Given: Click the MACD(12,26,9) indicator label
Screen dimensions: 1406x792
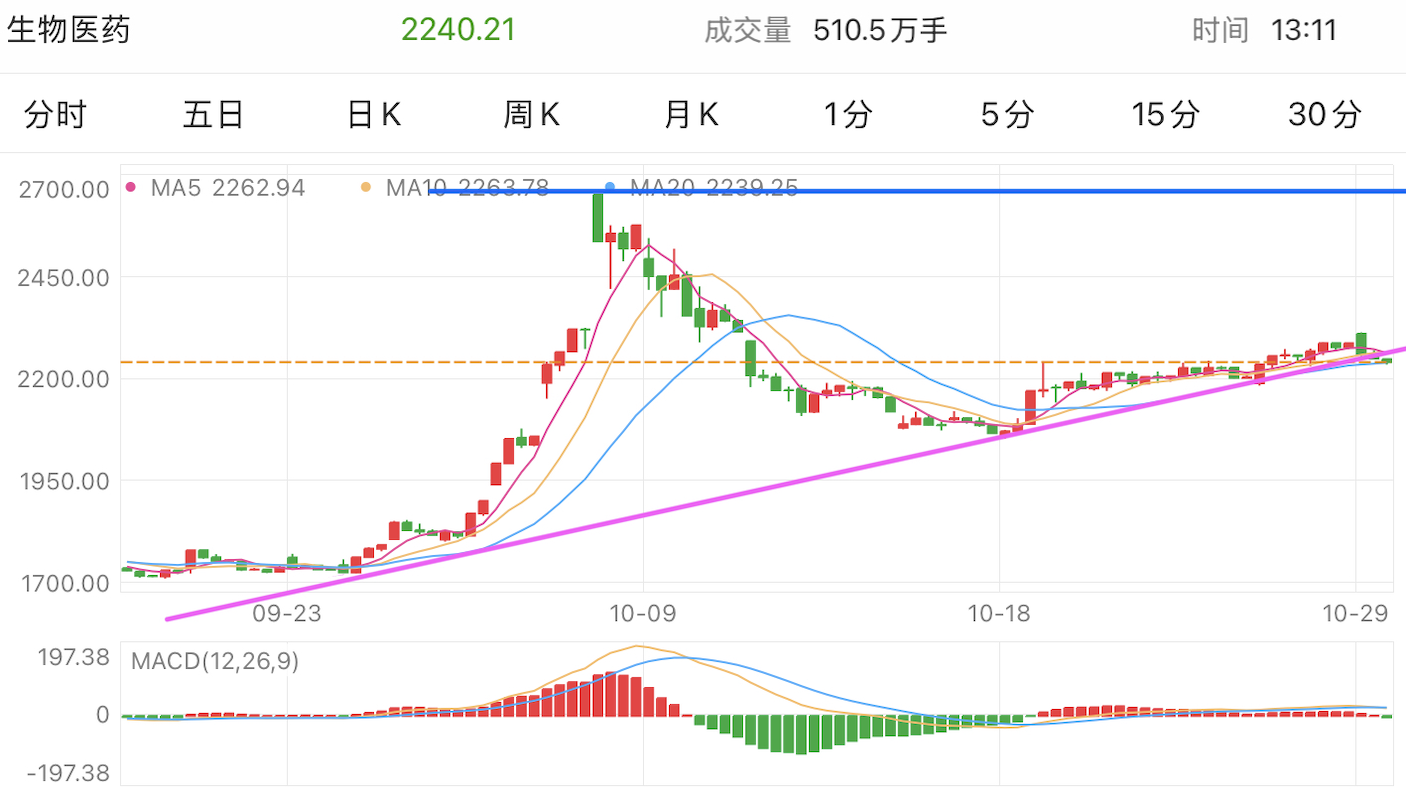Looking at the screenshot, I should (215, 661).
